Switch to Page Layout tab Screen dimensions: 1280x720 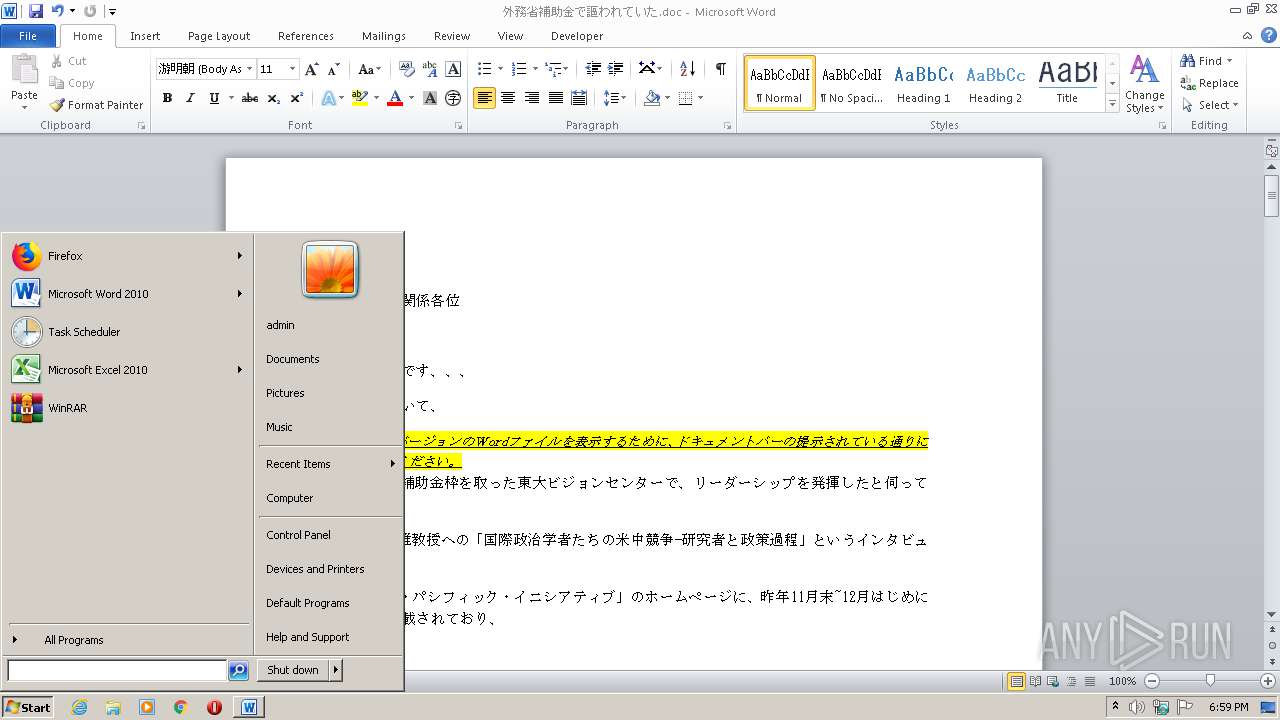[219, 36]
